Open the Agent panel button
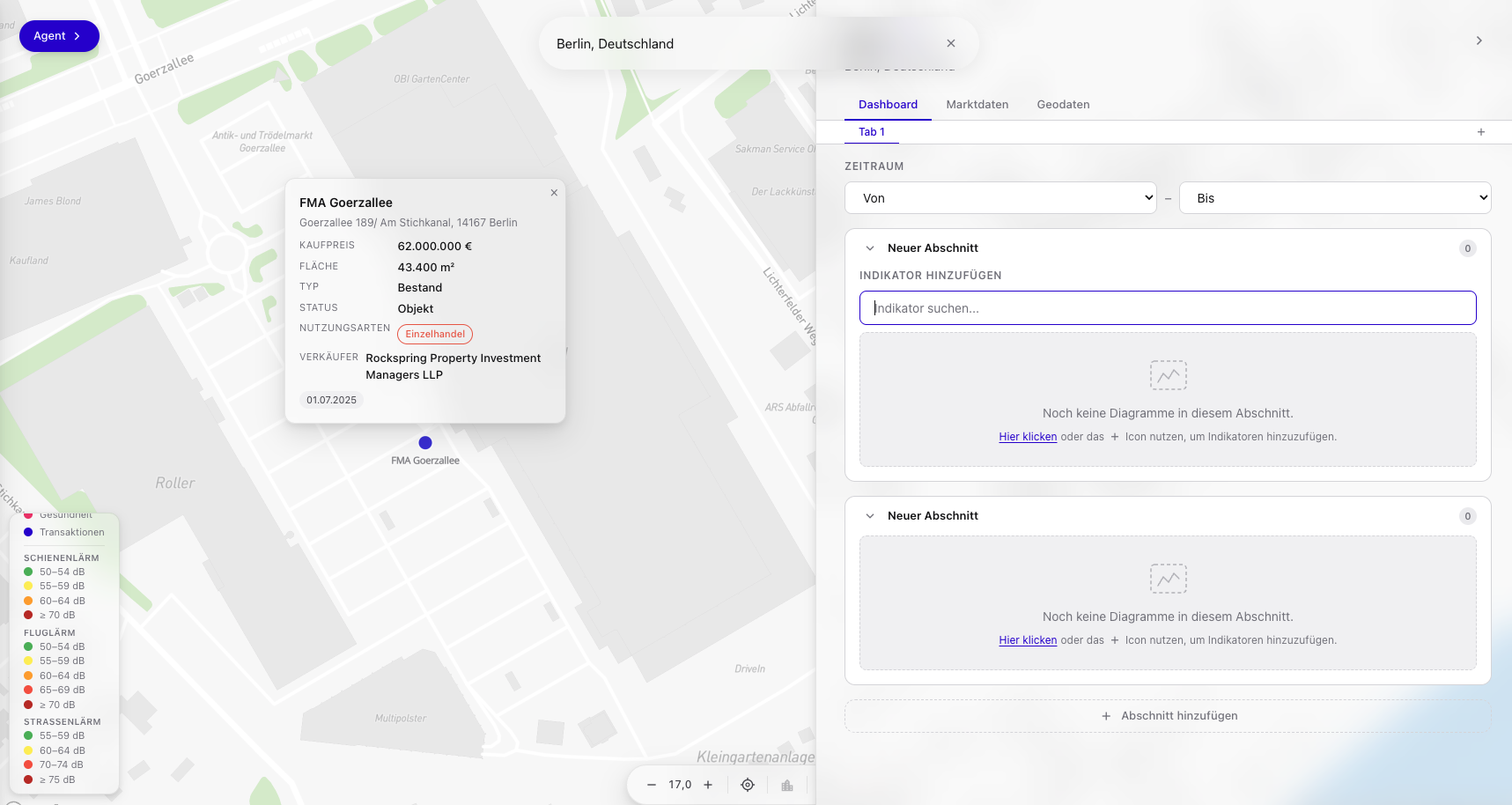1512x805 pixels. click(x=59, y=36)
